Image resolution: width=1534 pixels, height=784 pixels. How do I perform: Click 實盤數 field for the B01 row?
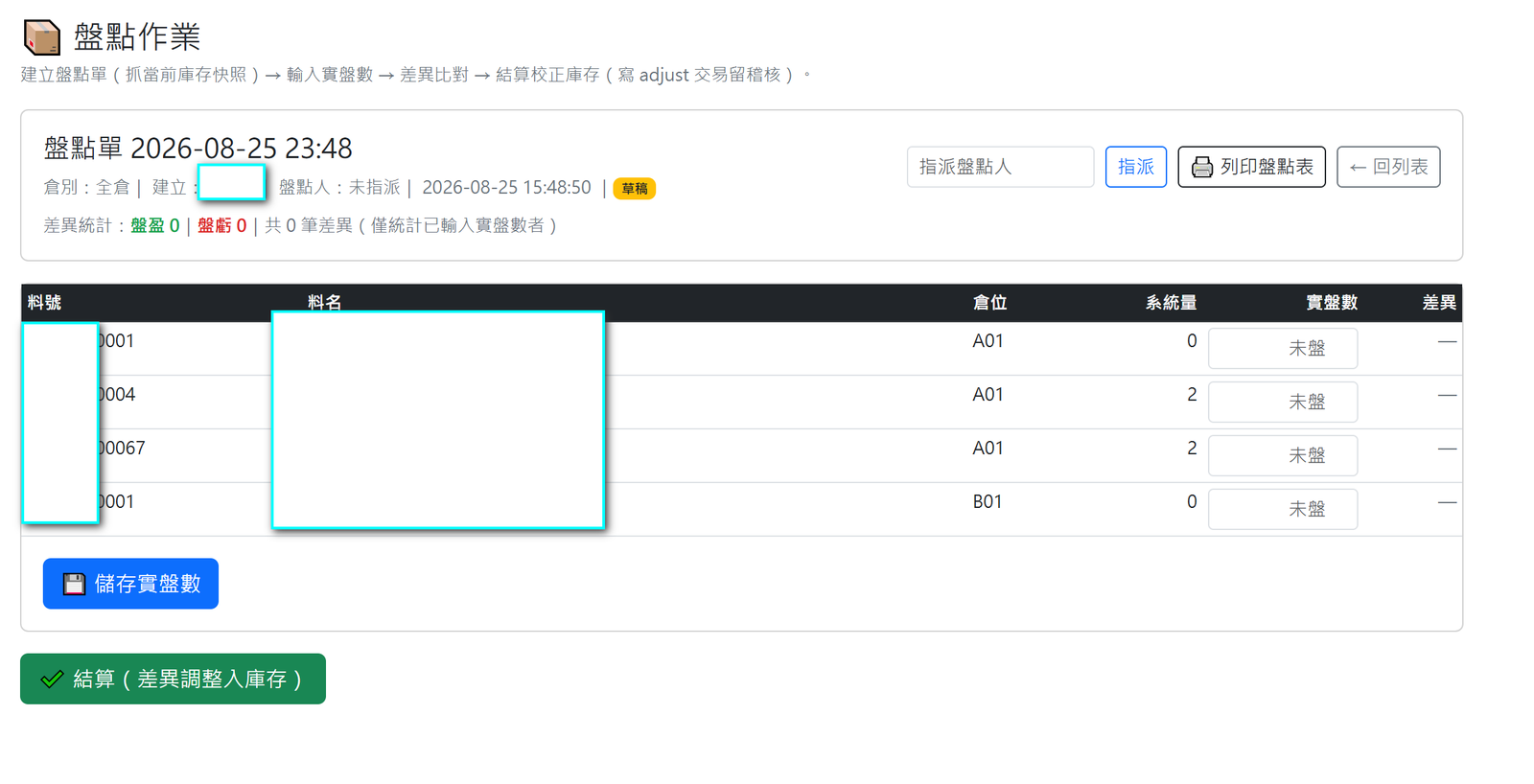[x=1283, y=509]
